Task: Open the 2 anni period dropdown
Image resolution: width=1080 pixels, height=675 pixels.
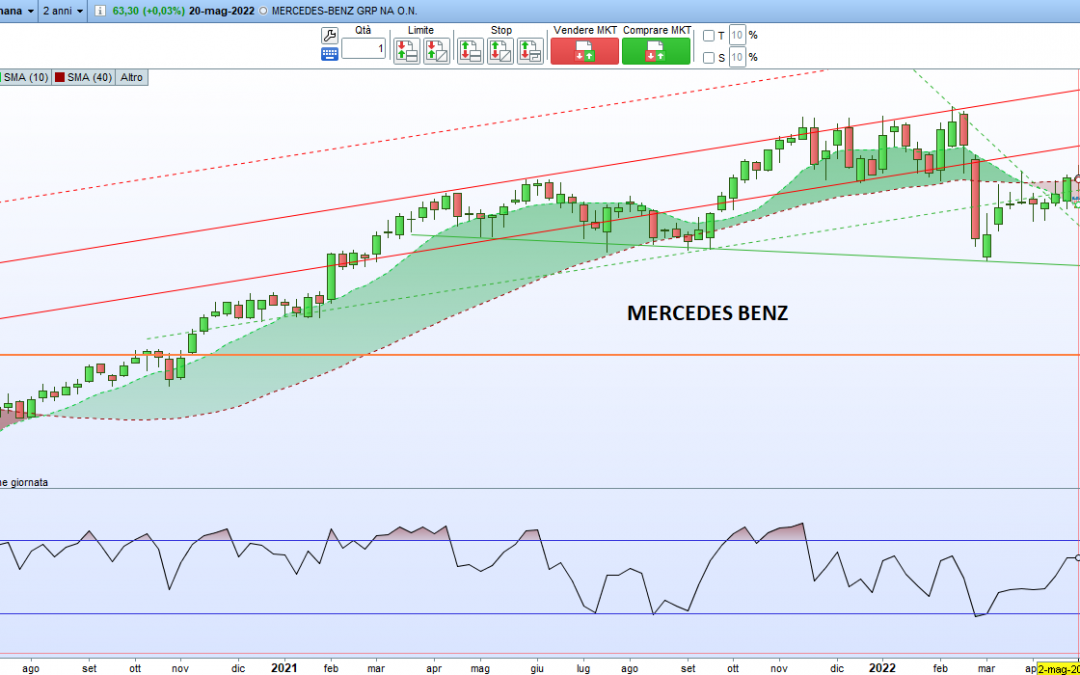Action: point(63,12)
